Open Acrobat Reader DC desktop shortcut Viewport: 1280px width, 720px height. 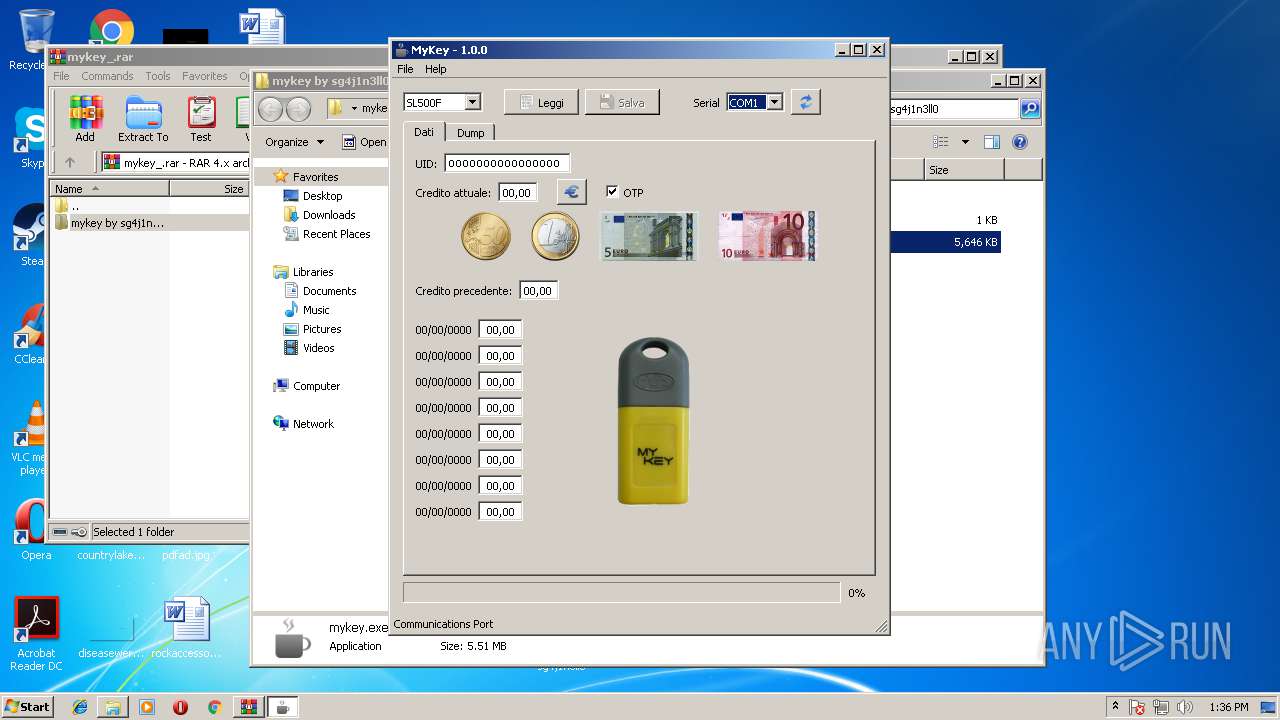tap(37, 634)
